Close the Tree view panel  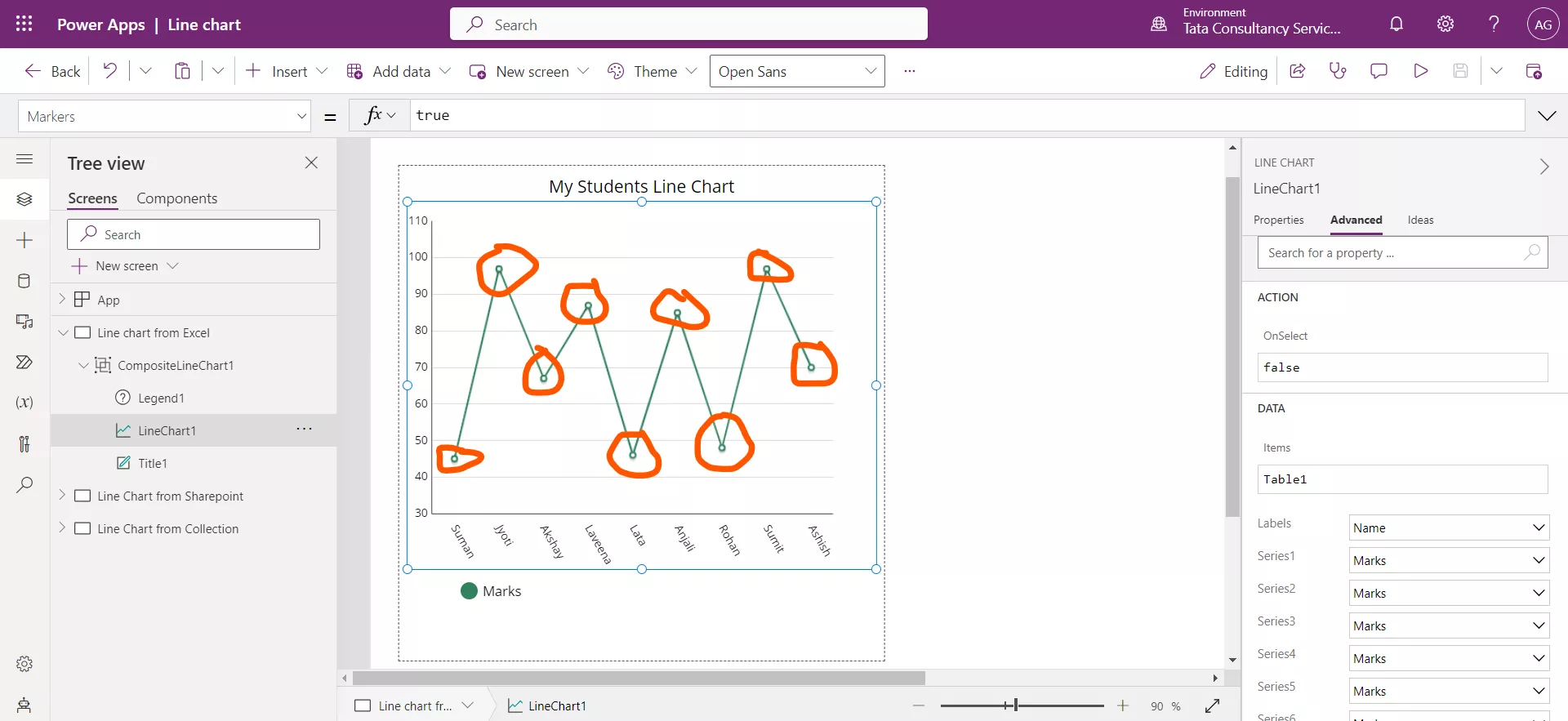(311, 162)
